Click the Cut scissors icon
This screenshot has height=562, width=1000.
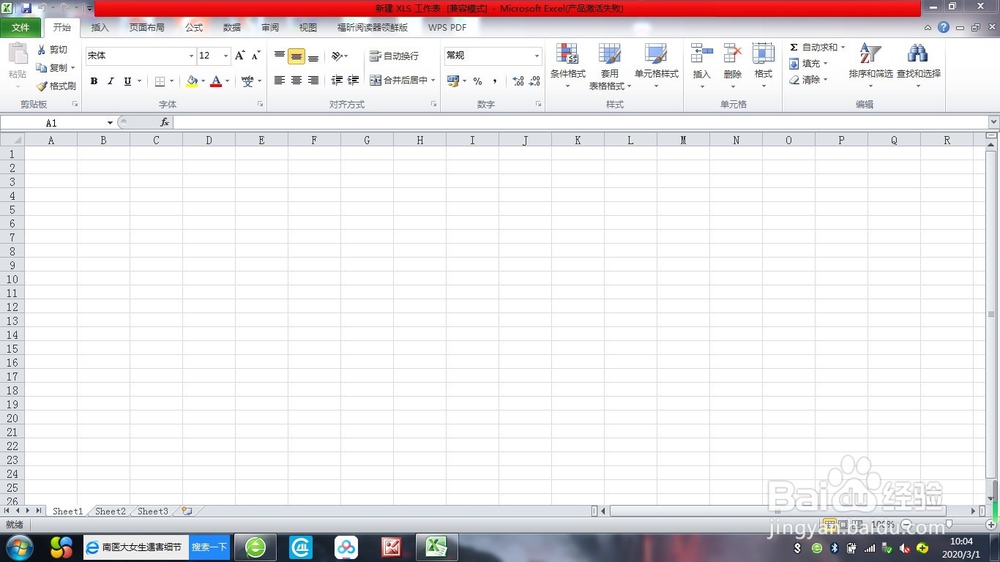coord(41,49)
